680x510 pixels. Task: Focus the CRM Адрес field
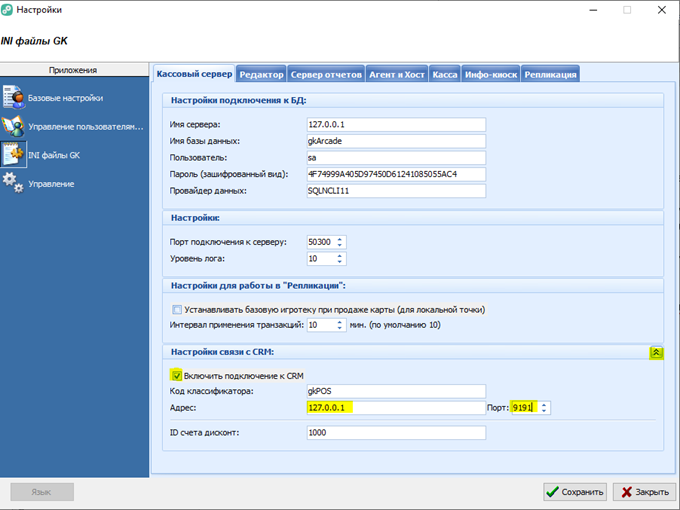396,408
